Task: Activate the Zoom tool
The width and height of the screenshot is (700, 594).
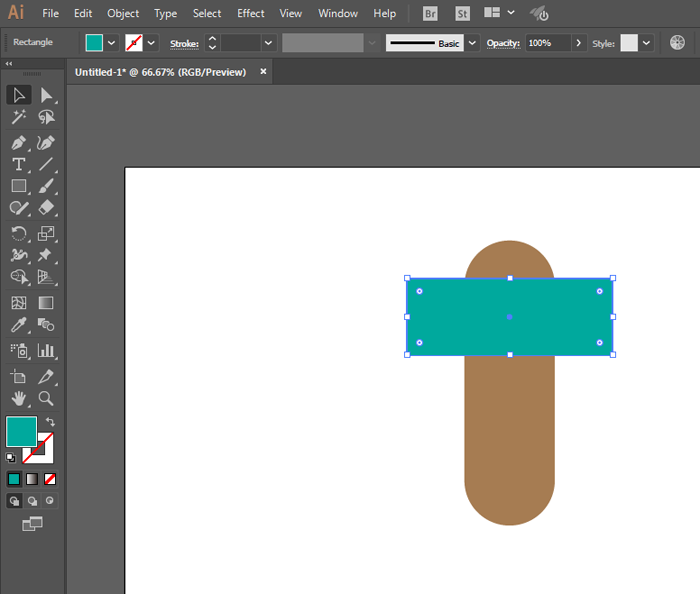Action: pyautogui.click(x=46, y=398)
